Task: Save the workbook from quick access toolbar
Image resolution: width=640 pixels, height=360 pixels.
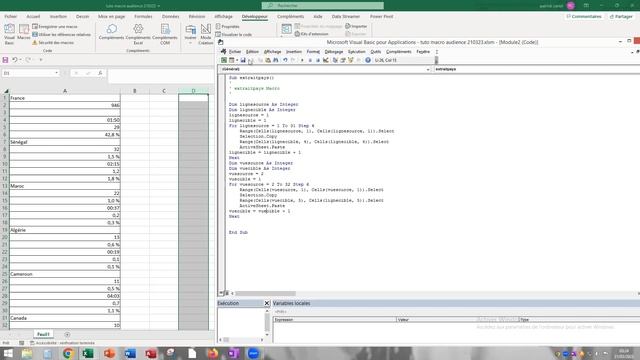Action: pos(5,60)
